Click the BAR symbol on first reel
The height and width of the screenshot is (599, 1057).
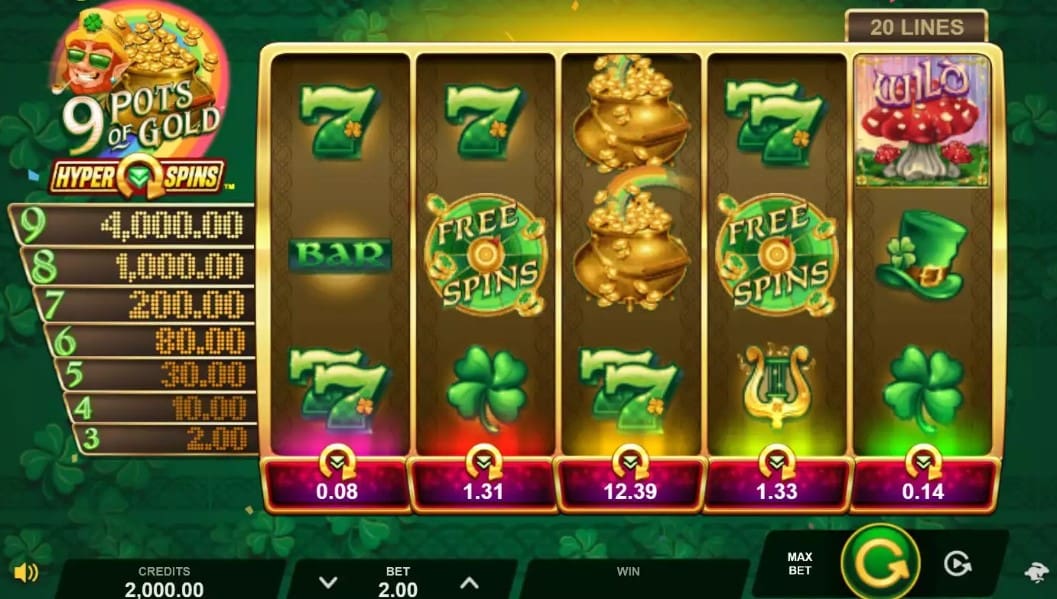(x=340, y=255)
